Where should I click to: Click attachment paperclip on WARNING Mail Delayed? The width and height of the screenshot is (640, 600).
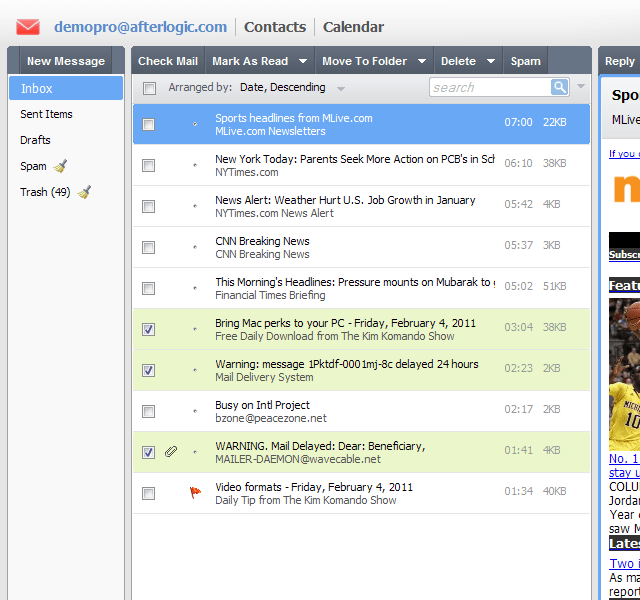[171, 451]
